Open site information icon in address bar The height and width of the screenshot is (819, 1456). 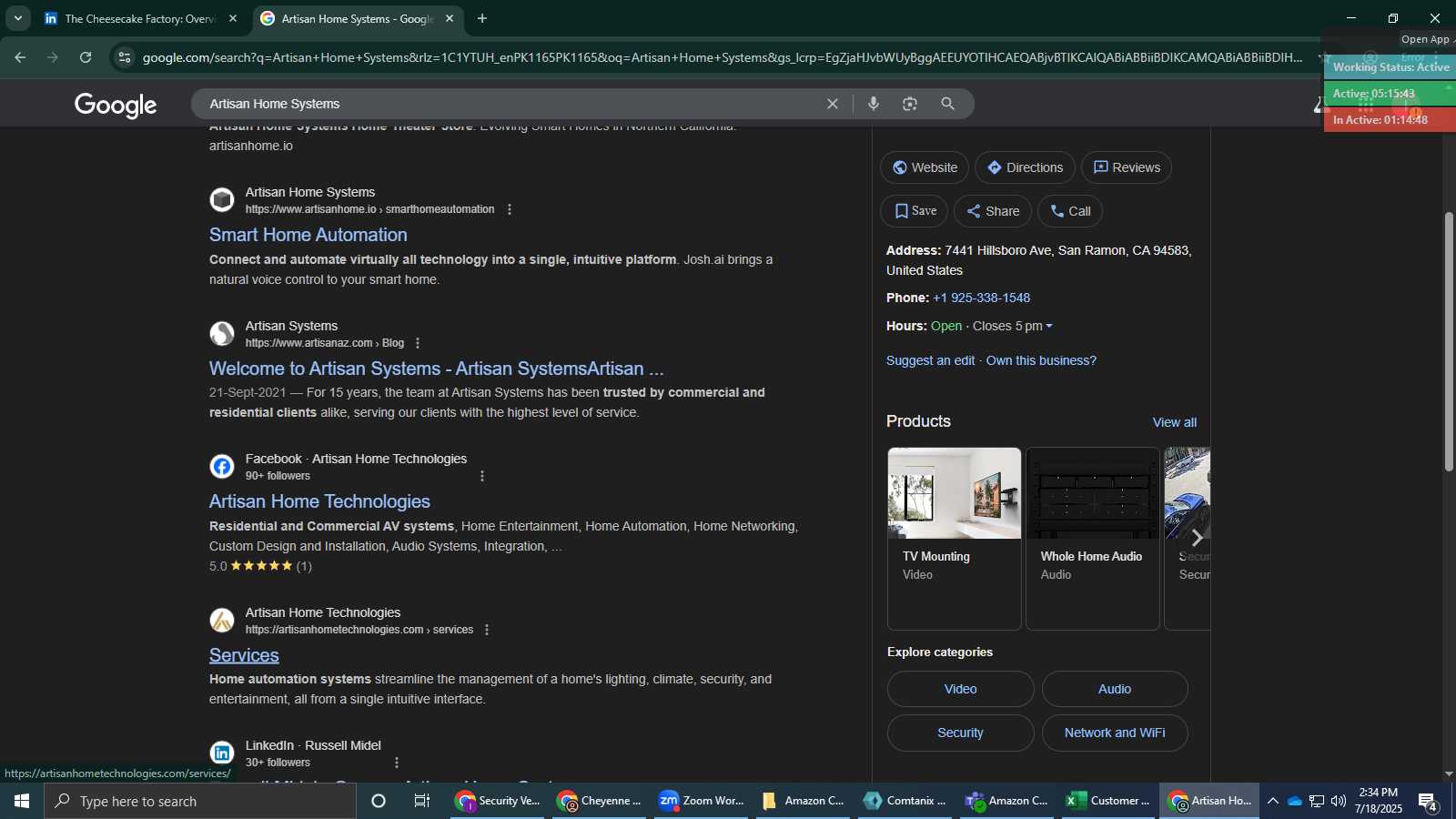(x=125, y=57)
